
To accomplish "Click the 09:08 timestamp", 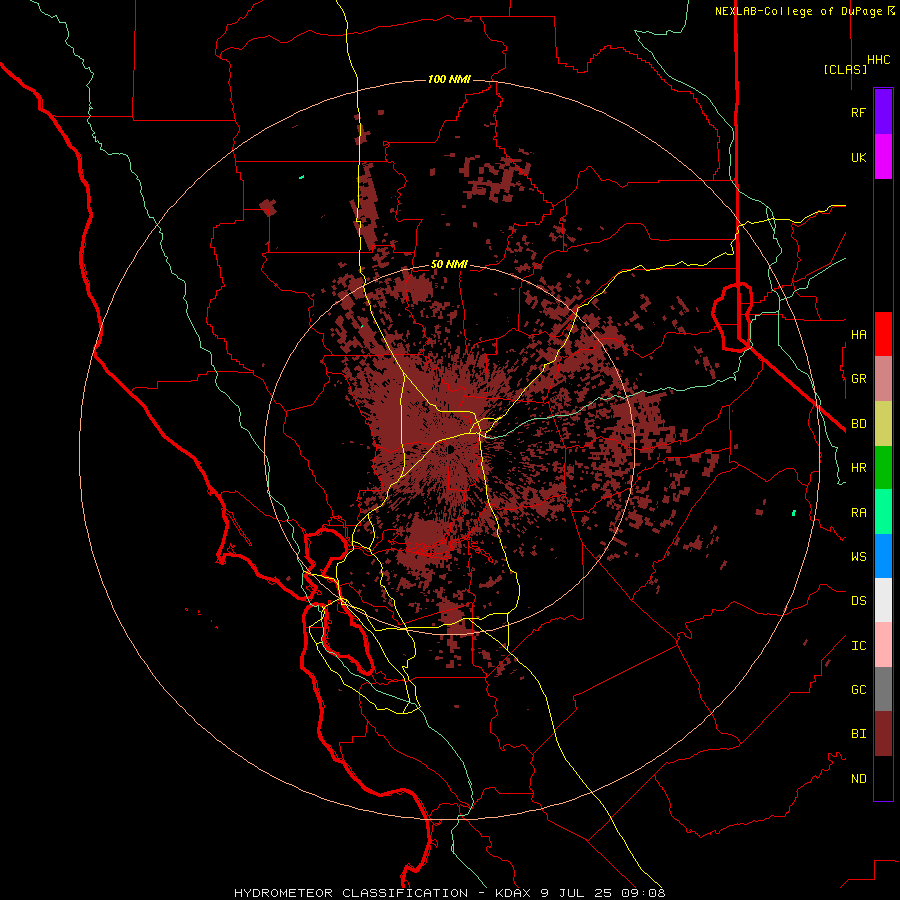I will 642,893.
